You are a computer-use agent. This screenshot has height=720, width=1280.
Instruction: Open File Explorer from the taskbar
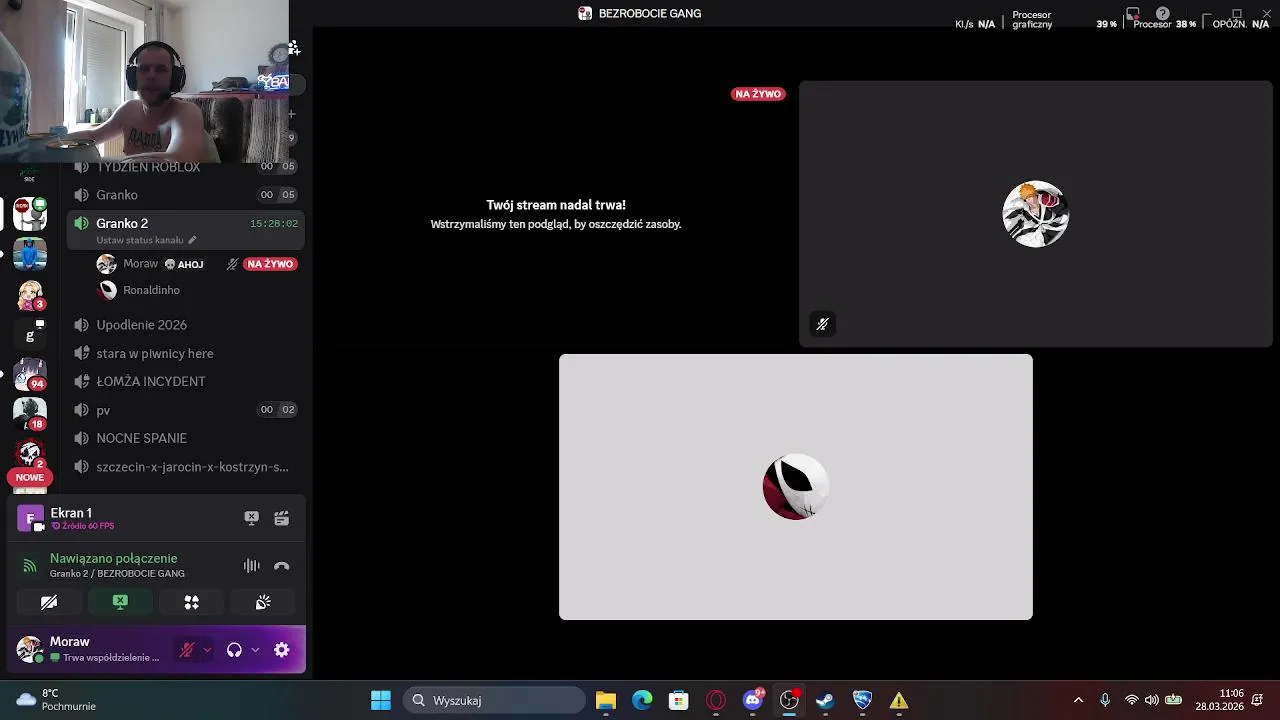coord(606,700)
